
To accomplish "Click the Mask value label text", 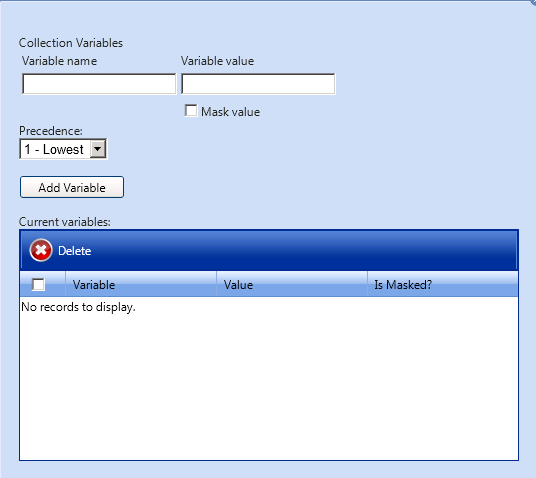I will point(230,112).
